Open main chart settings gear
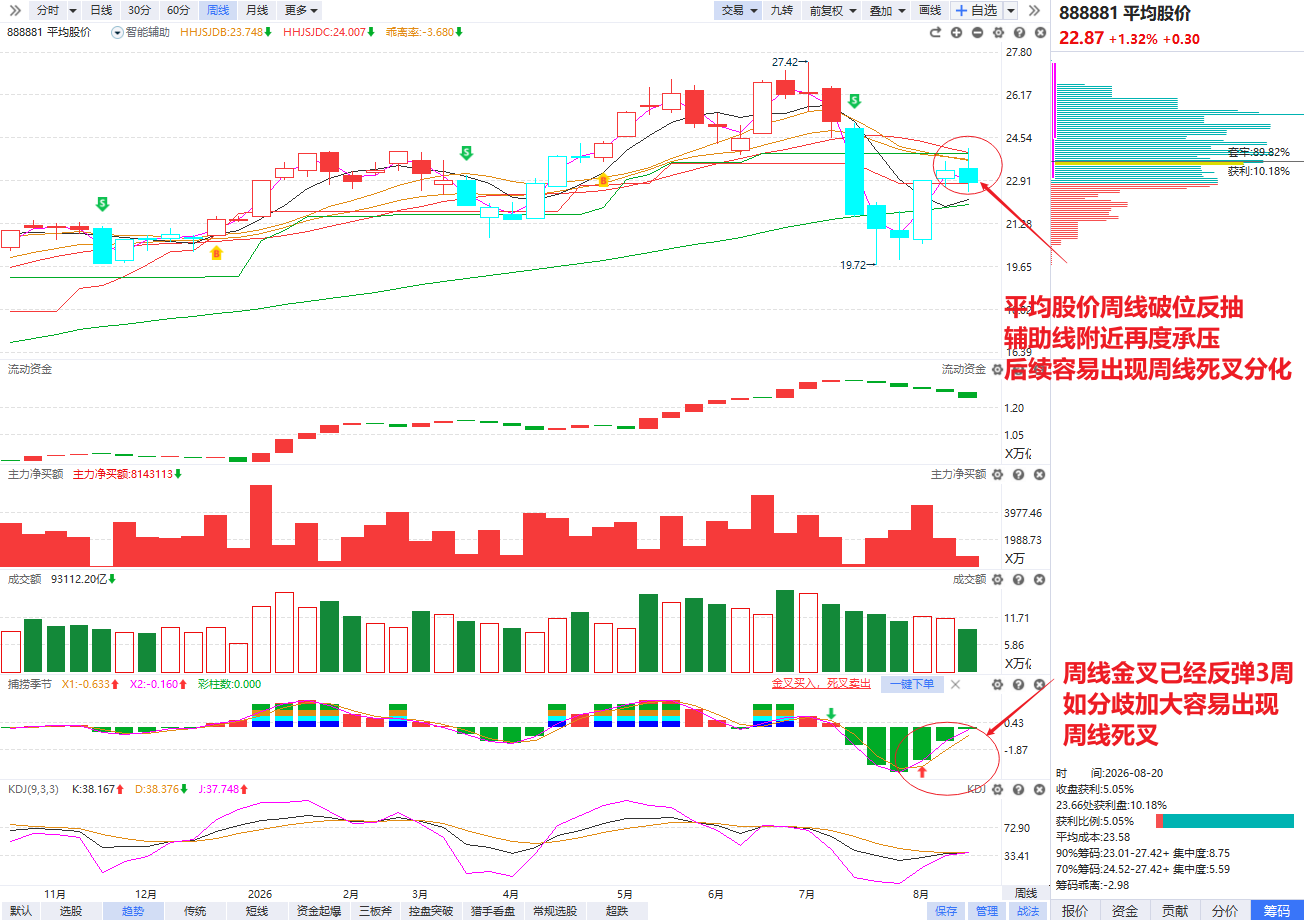 [996, 32]
